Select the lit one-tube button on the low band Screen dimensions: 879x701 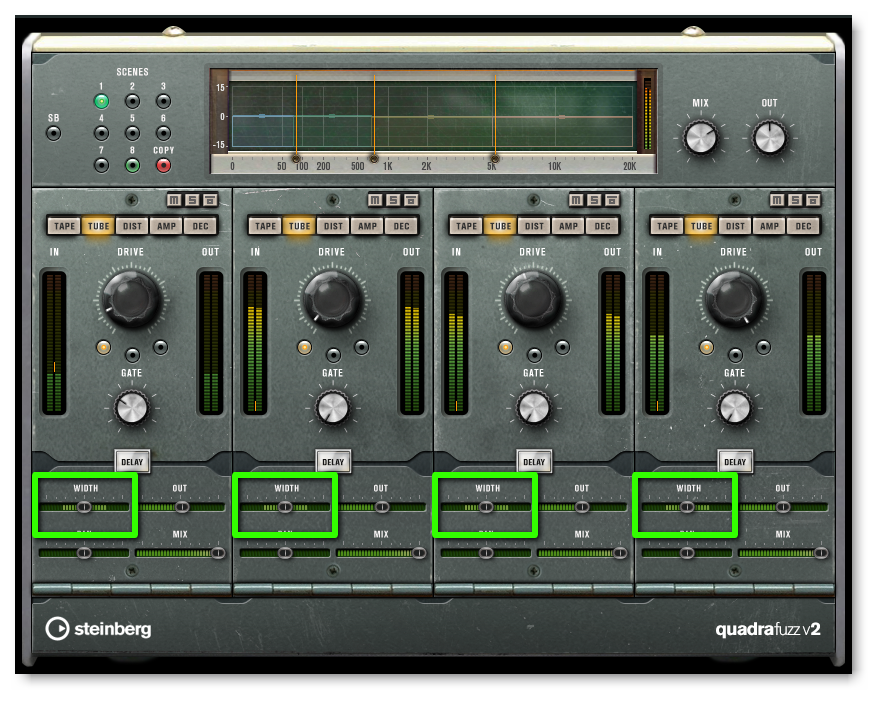click(x=103, y=348)
